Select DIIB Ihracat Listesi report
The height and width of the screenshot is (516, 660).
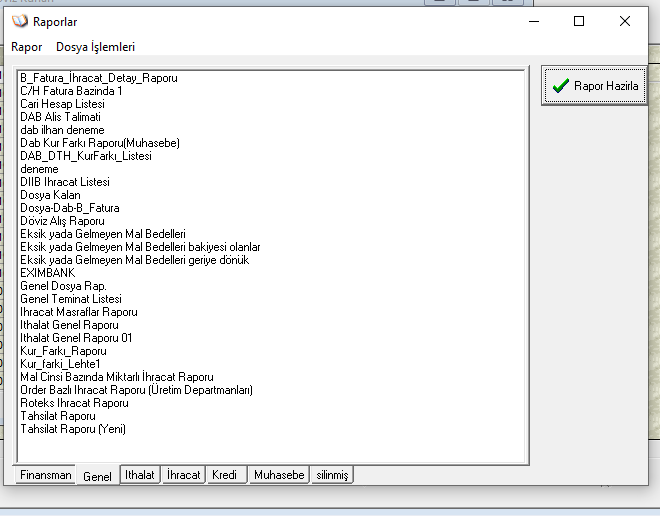tap(65, 182)
